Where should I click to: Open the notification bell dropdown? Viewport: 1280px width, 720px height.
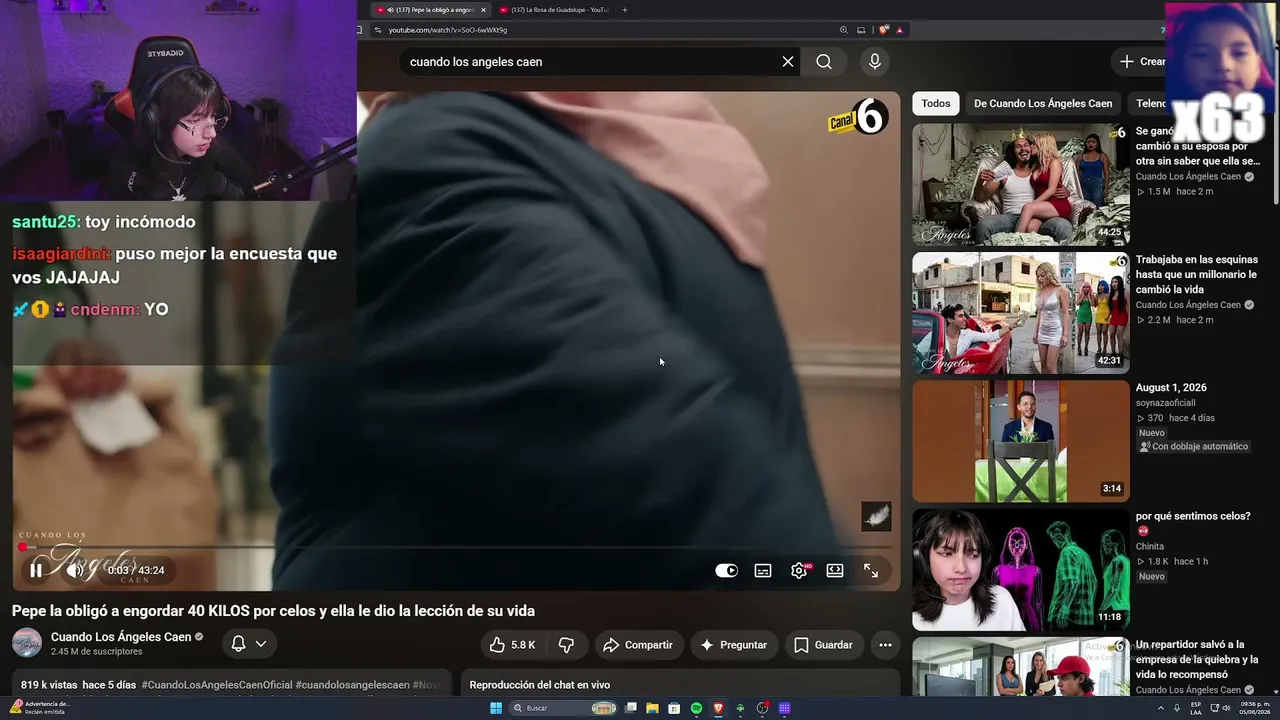pyautogui.click(x=249, y=644)
